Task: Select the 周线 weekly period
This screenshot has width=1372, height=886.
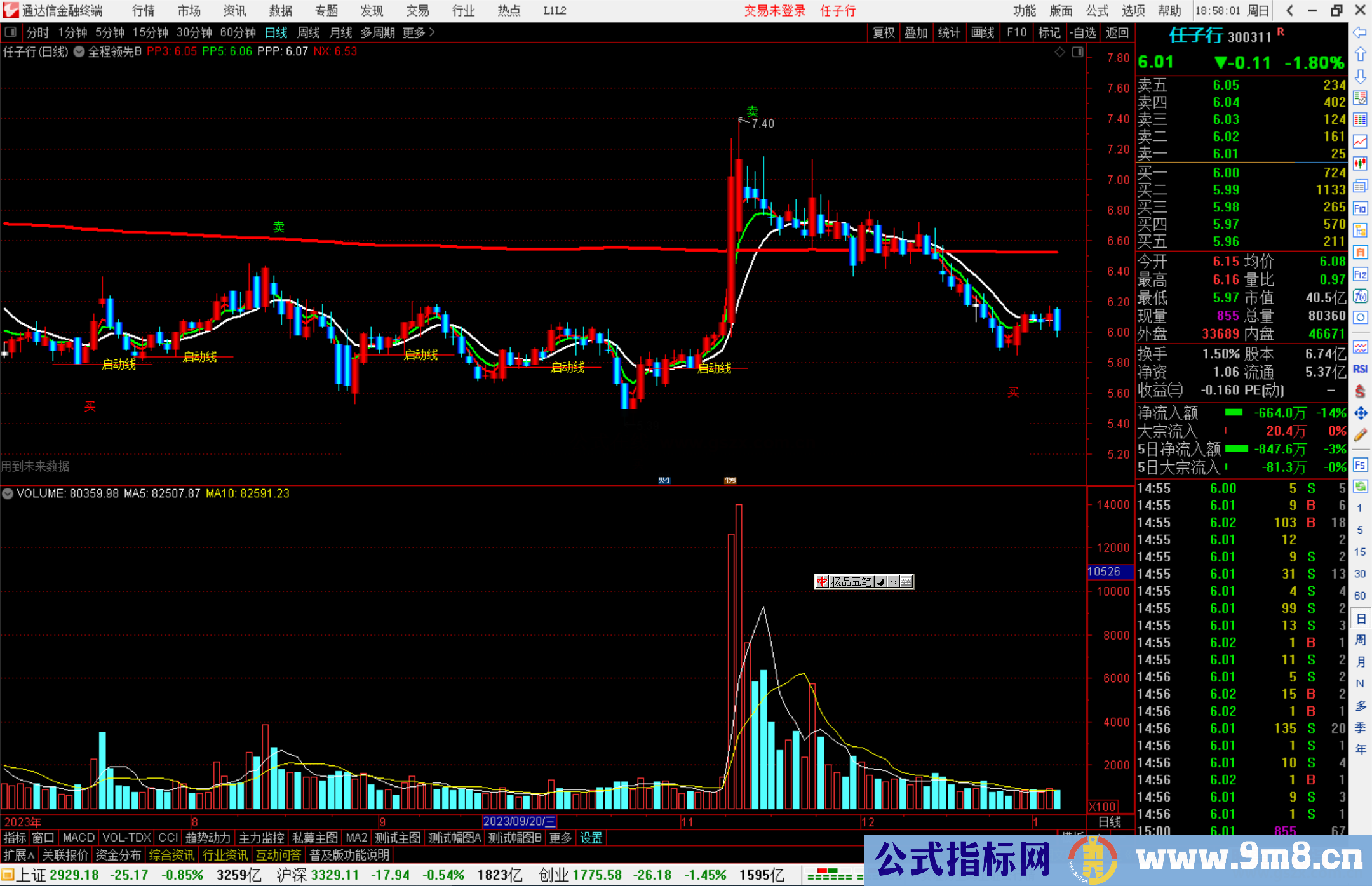Action: tap(309, 32)
